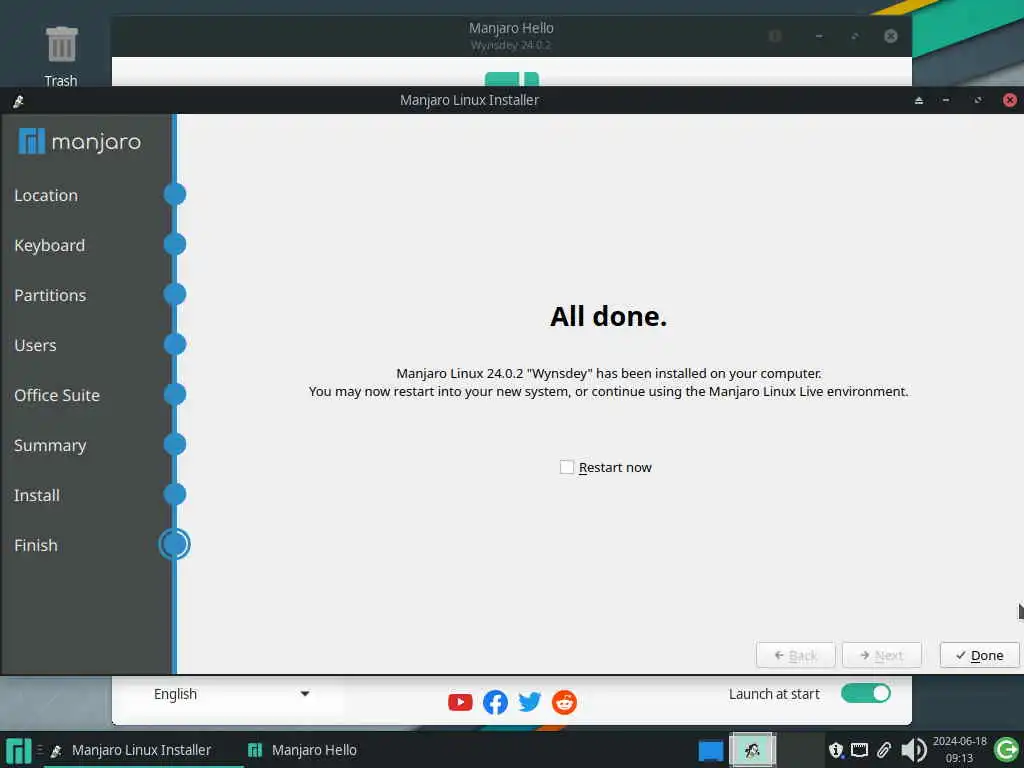Click the 'All done.' heading
The image size is (1024, 768).
[x=609, y=317]
